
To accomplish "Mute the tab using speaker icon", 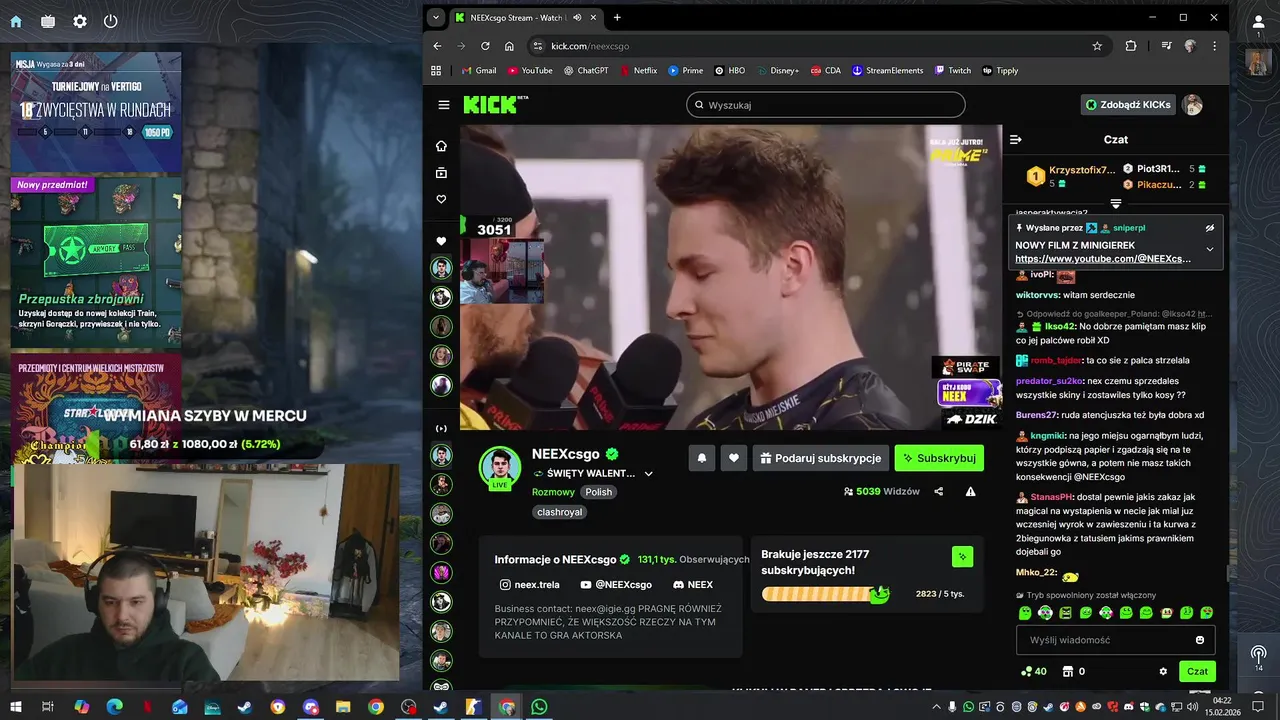I will tap(577, 17).
